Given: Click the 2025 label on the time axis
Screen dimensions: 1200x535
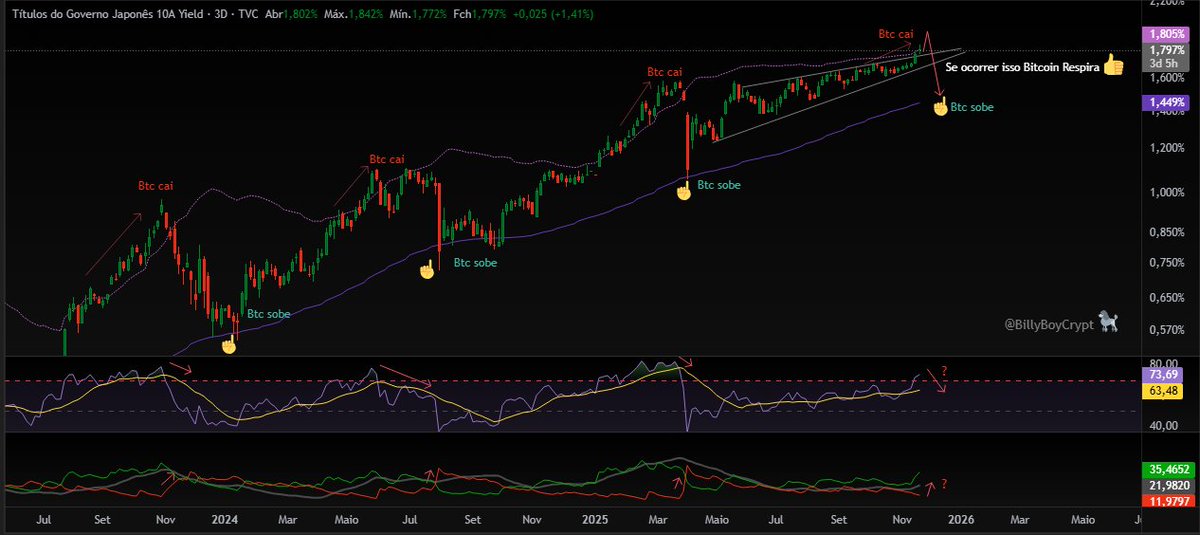Looking at the screenshot, I should (x=595, y=520).
